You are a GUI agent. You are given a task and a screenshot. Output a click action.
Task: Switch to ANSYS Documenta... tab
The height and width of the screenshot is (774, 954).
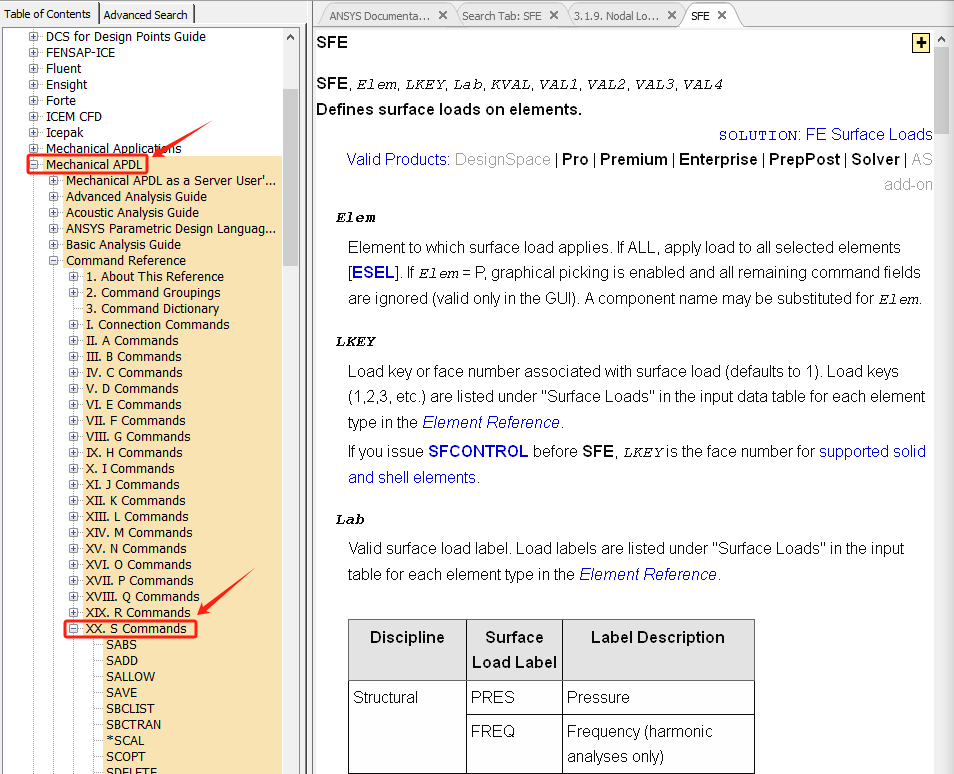380,16
